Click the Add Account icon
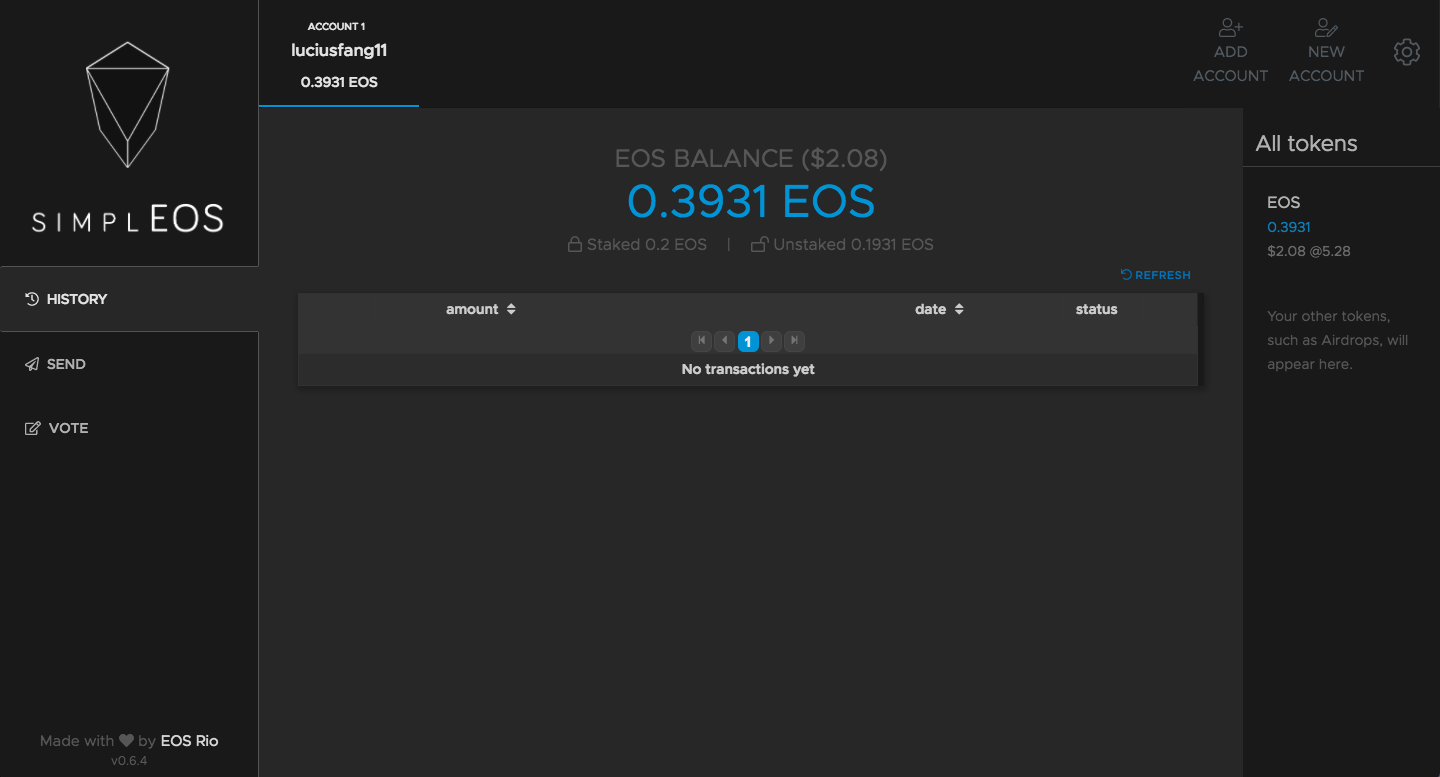This screenshot has height=777, width=1440. point(1231,28)
